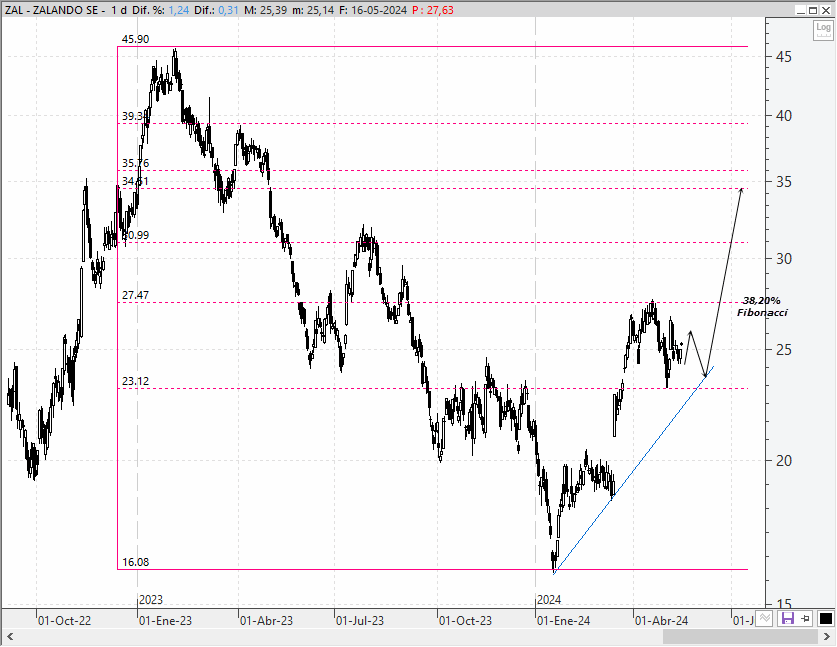This screenshot has height=647, width=837.
Task: Click the horizontal scrollbar thumb
Action: click(x=740, y=636)
